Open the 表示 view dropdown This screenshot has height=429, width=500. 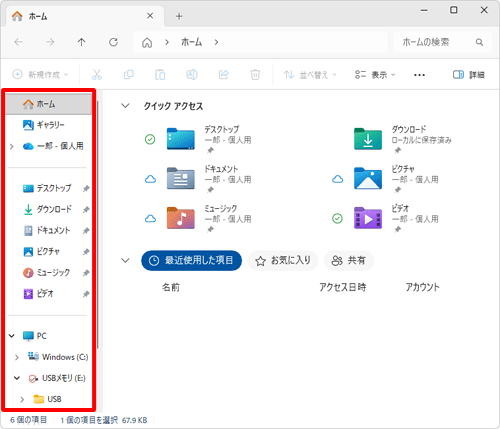tap(375, 75)
